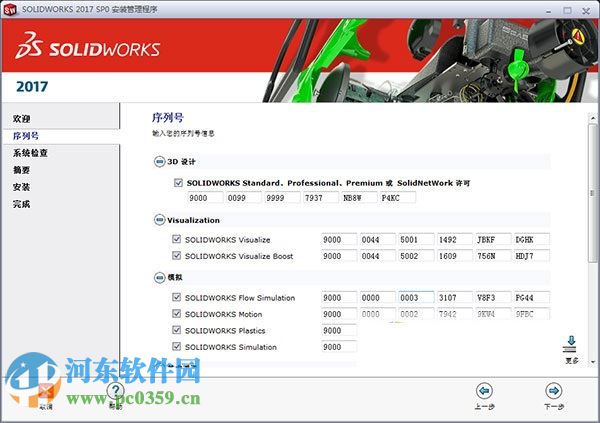
Task: Click Visualize Boost serial field 1609
Action: pos(455,256)
